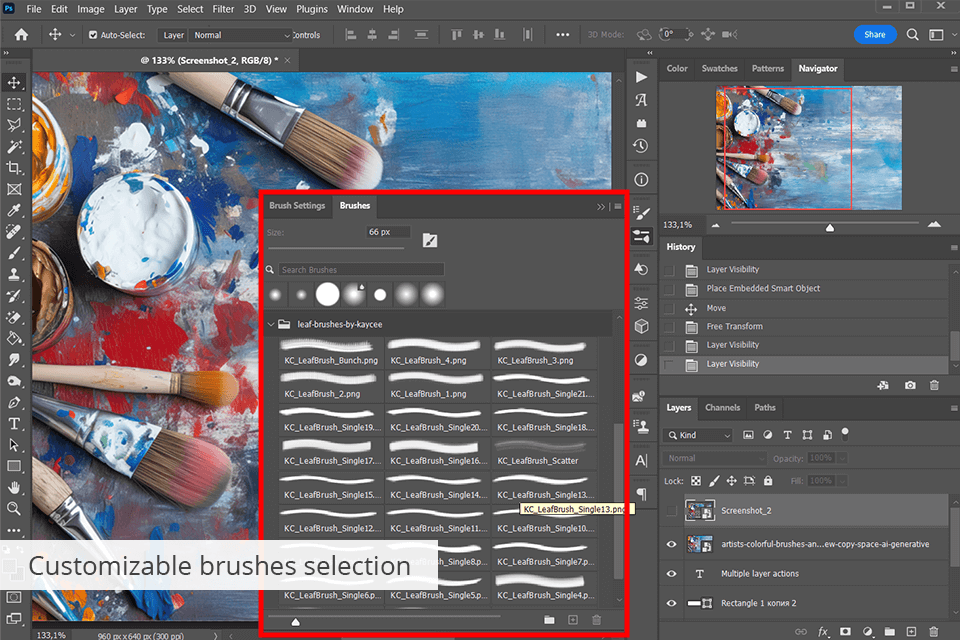This screenshot has height=640, width=960.
Task: Toggle the Auto-Select checkbox
Action: [x=93, y=35]
